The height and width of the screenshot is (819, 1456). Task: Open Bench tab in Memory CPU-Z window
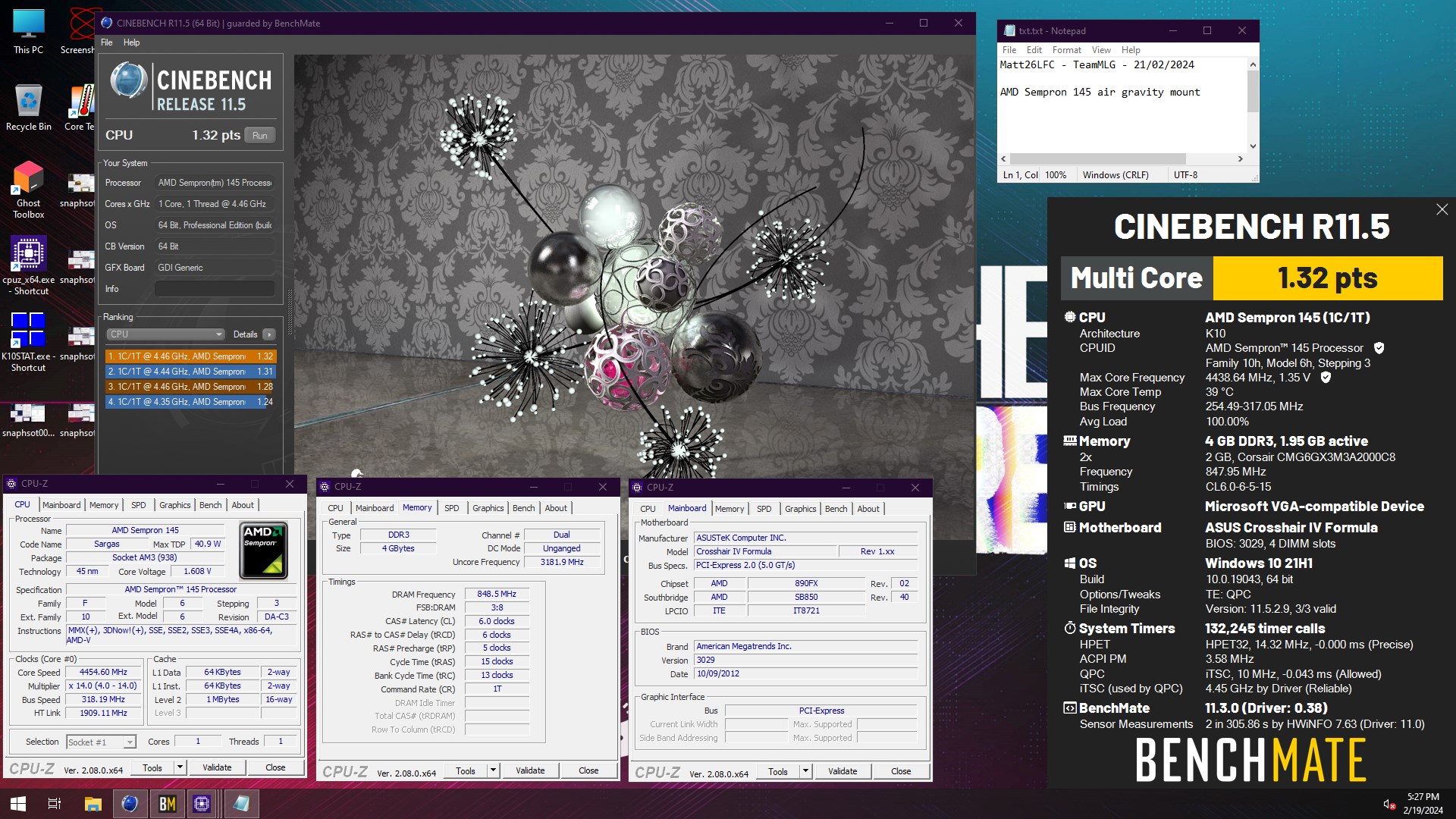(x=523, y=508)
